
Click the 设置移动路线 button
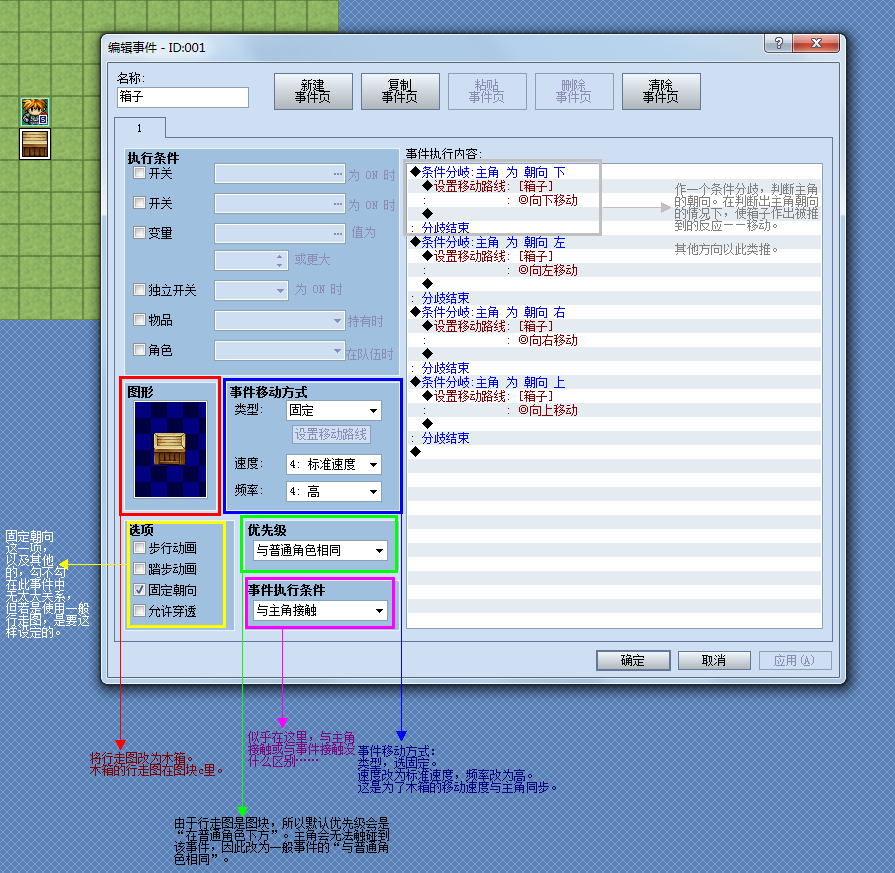click(x=331, y=435)
